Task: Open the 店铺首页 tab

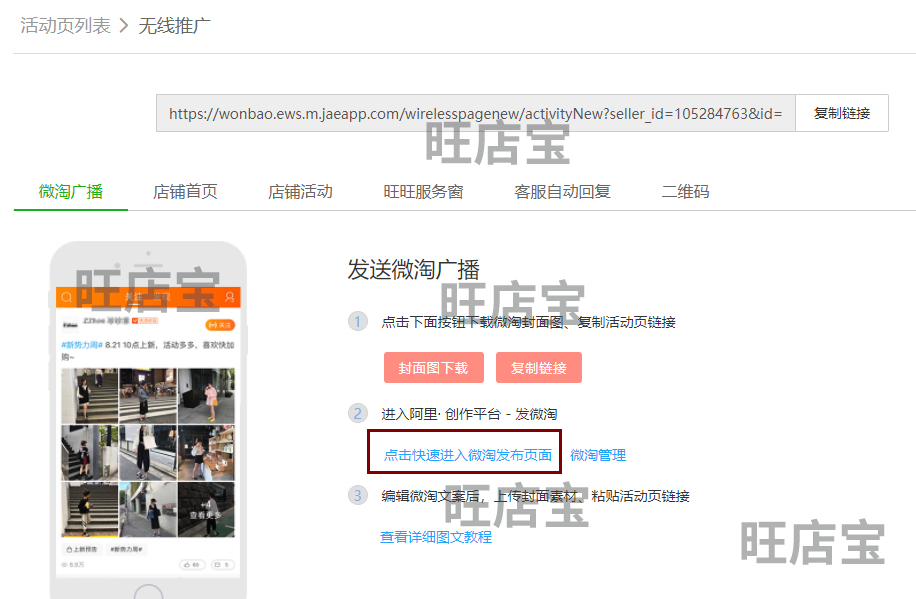Action: tap(185, 191)
